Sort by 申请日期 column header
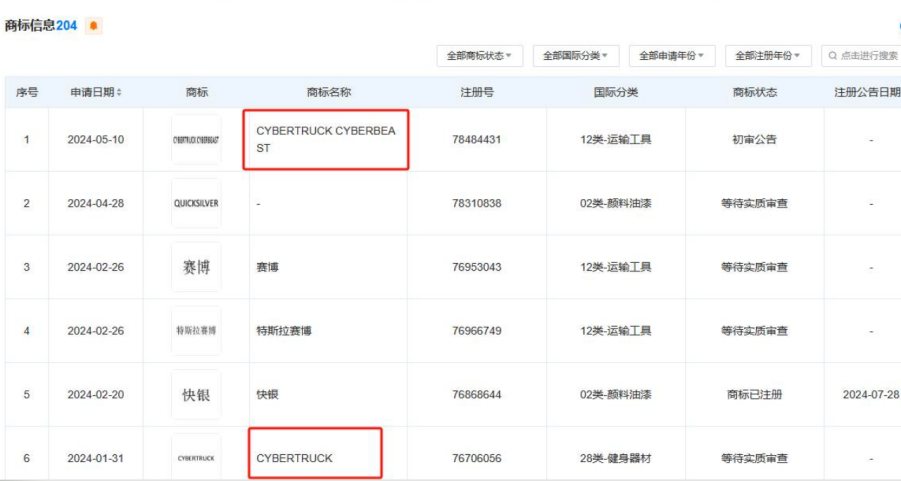 point(96,92)
